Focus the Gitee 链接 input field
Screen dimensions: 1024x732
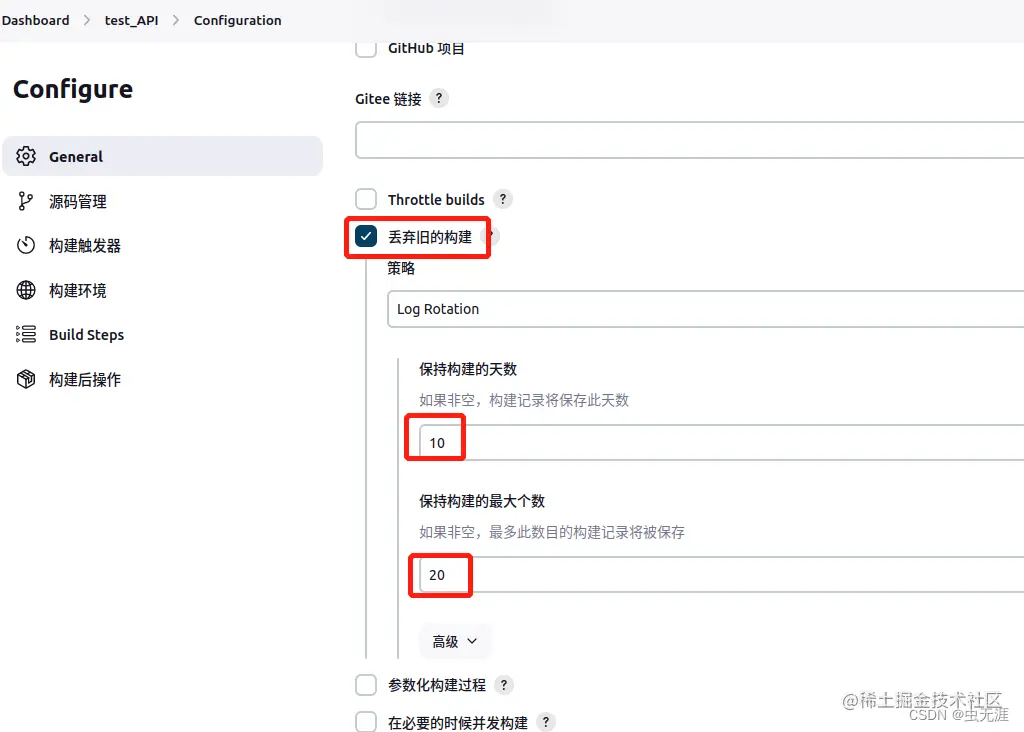[690, 140]
